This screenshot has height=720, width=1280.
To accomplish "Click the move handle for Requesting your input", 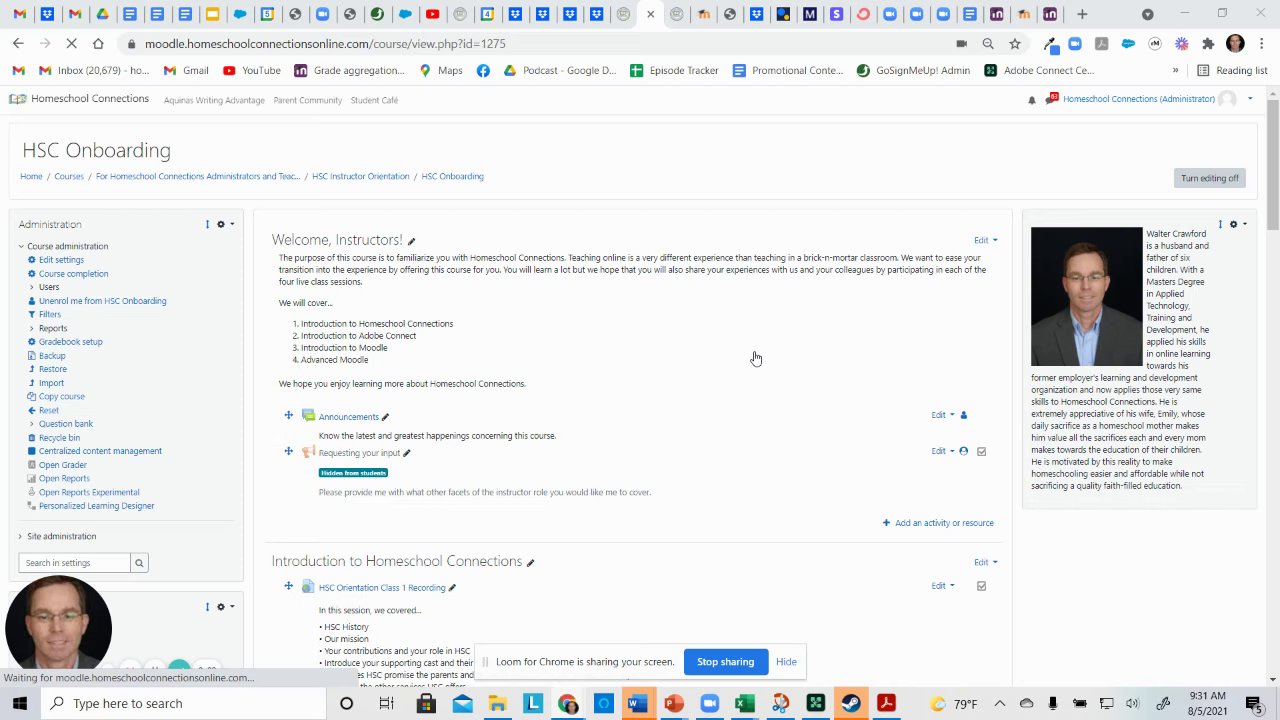I will tap(288, 451).
